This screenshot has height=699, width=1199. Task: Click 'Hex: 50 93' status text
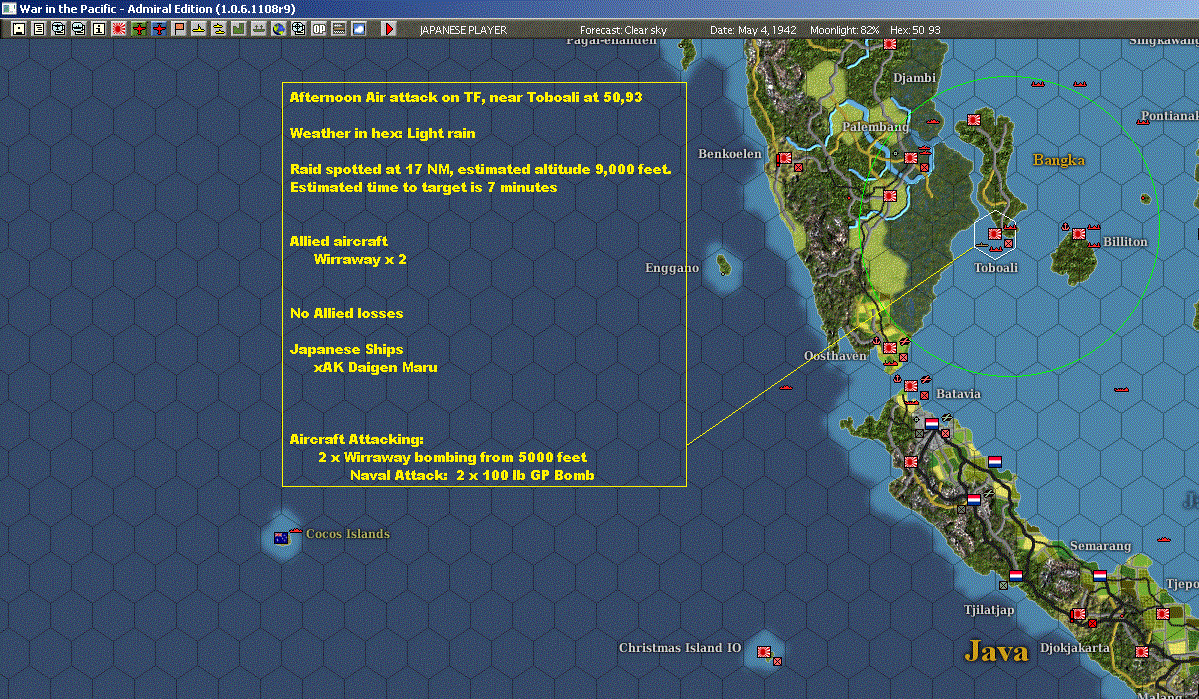915,30
